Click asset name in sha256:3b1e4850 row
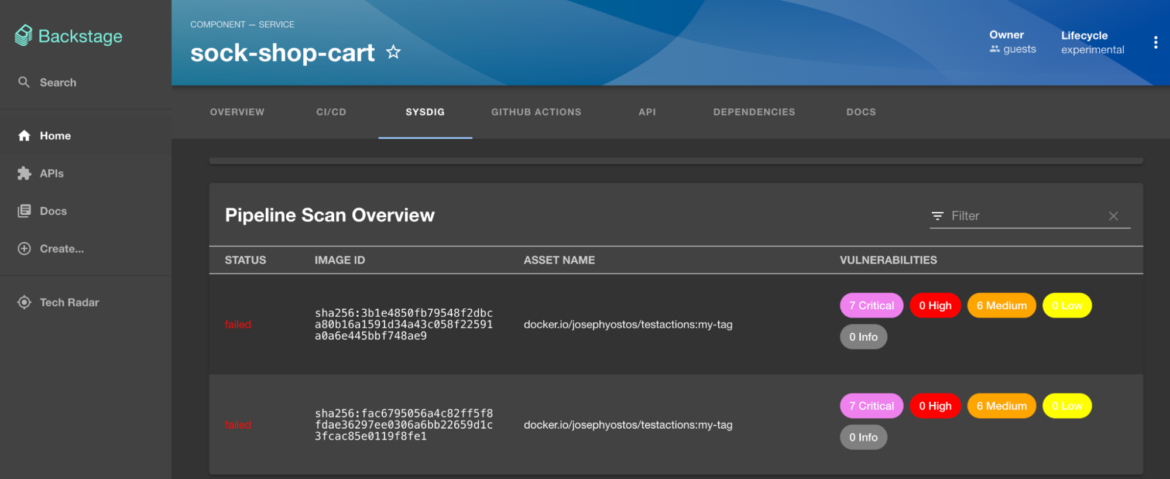 pyautogui.click(x=628, y=325)
